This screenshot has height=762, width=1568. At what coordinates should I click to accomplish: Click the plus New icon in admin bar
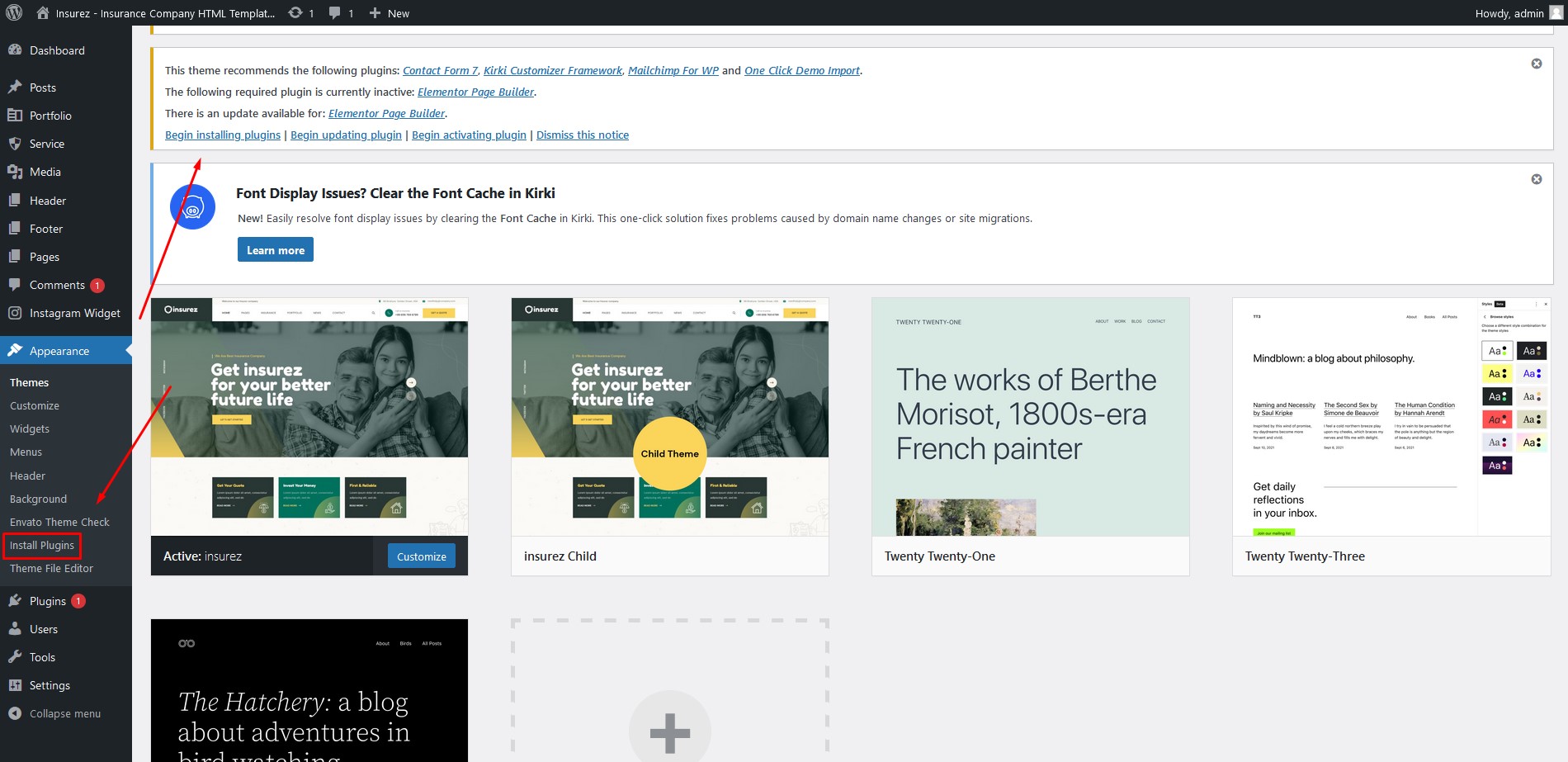[375, 13]
